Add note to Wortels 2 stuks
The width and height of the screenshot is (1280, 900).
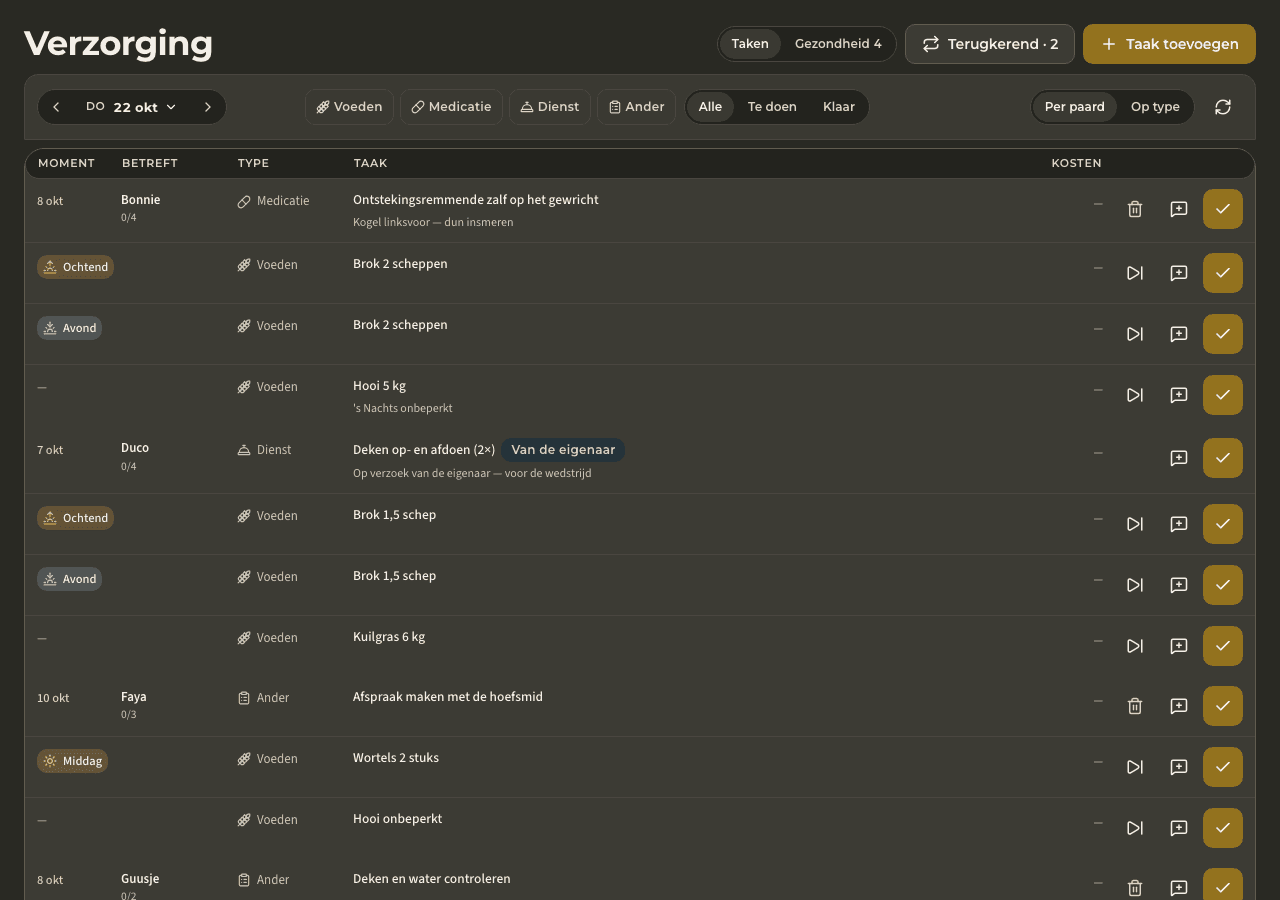[1179, 767]
